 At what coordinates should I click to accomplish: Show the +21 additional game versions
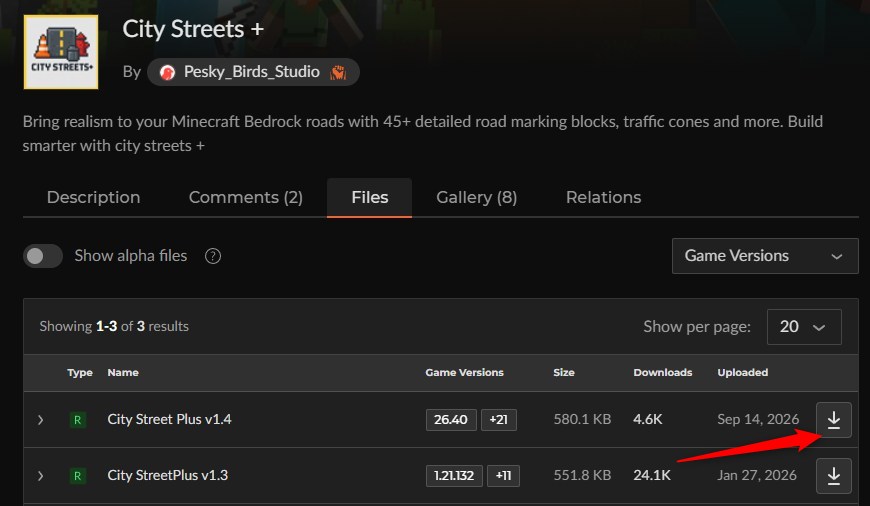(x=498, y=420)
